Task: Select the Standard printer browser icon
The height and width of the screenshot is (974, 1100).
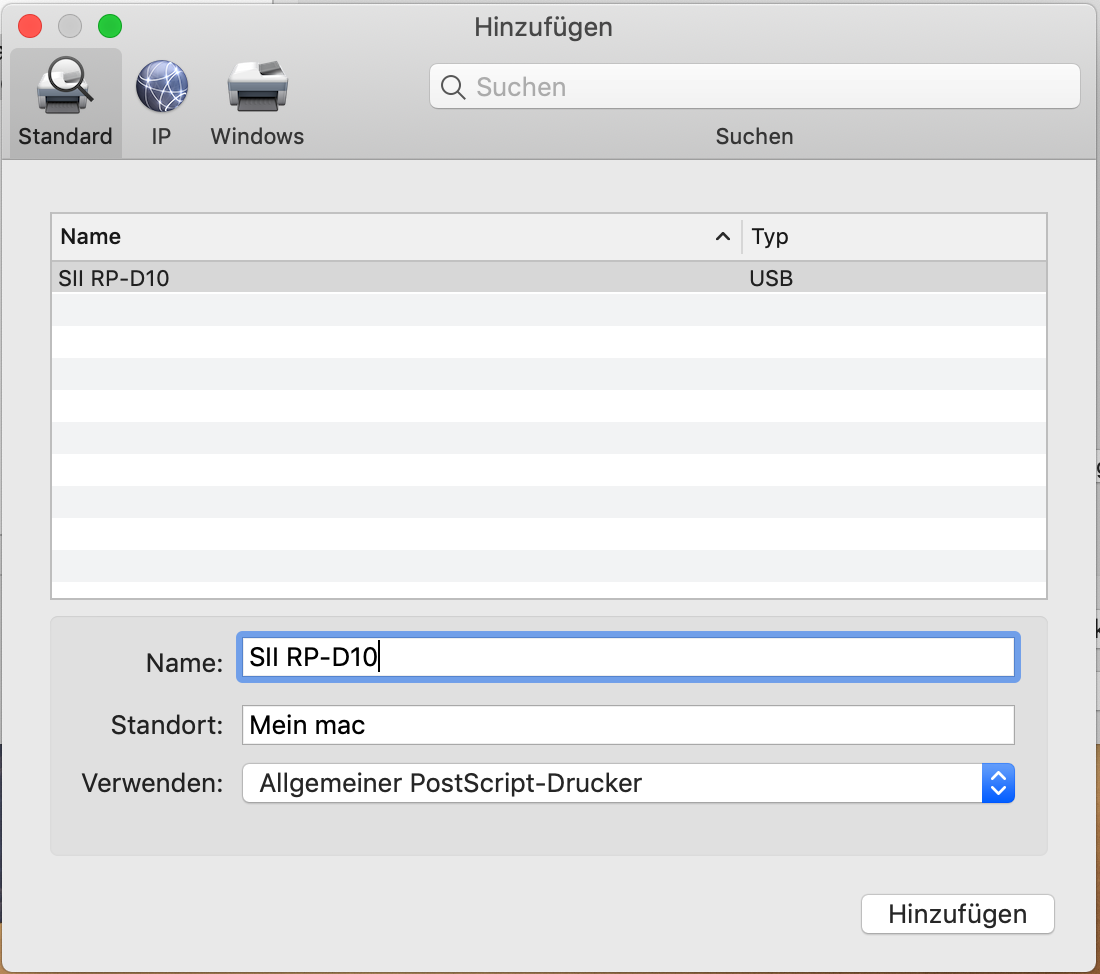Action: (65, 87)
